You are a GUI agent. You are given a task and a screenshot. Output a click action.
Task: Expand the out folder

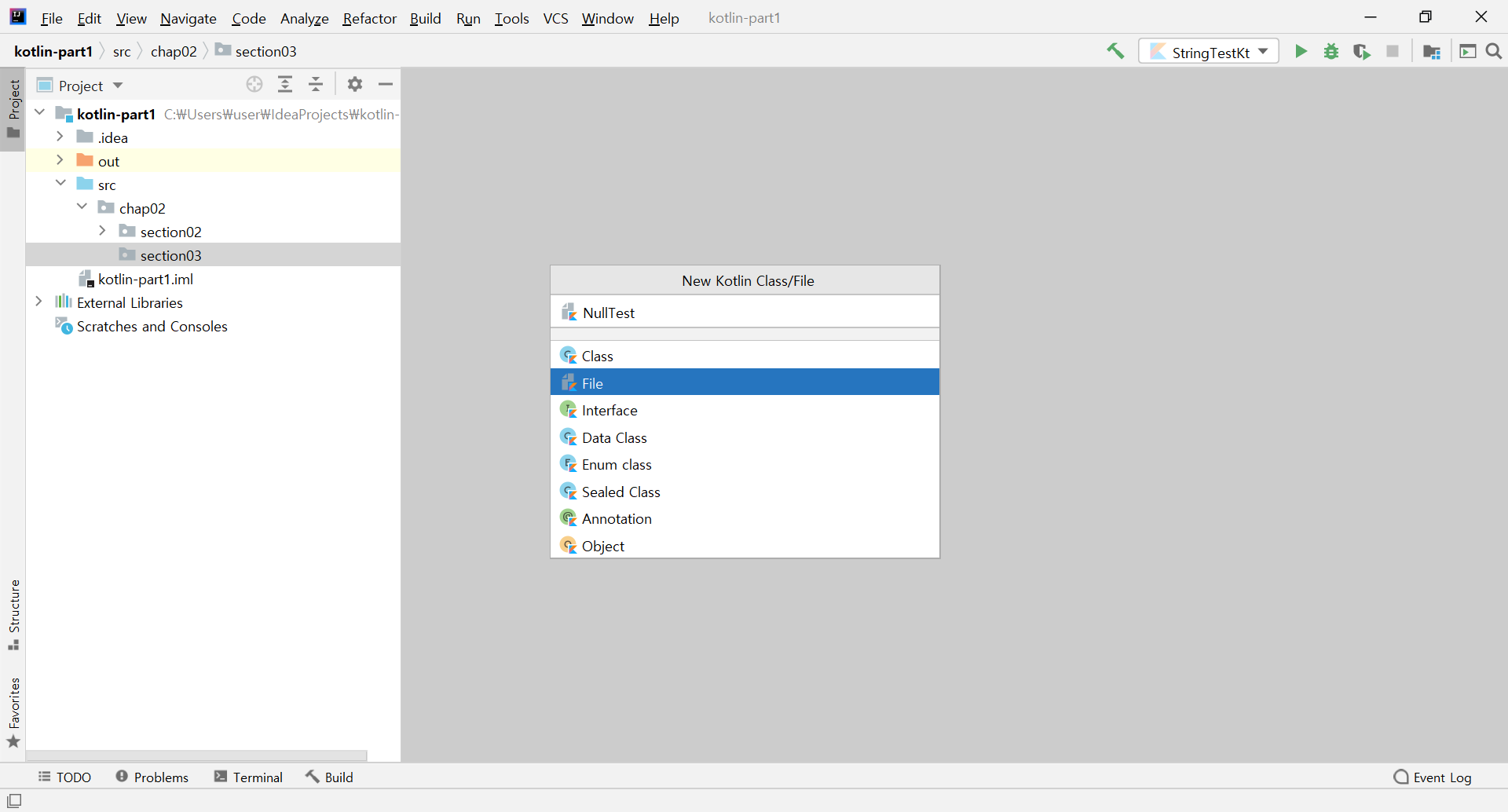click(60, 160)
